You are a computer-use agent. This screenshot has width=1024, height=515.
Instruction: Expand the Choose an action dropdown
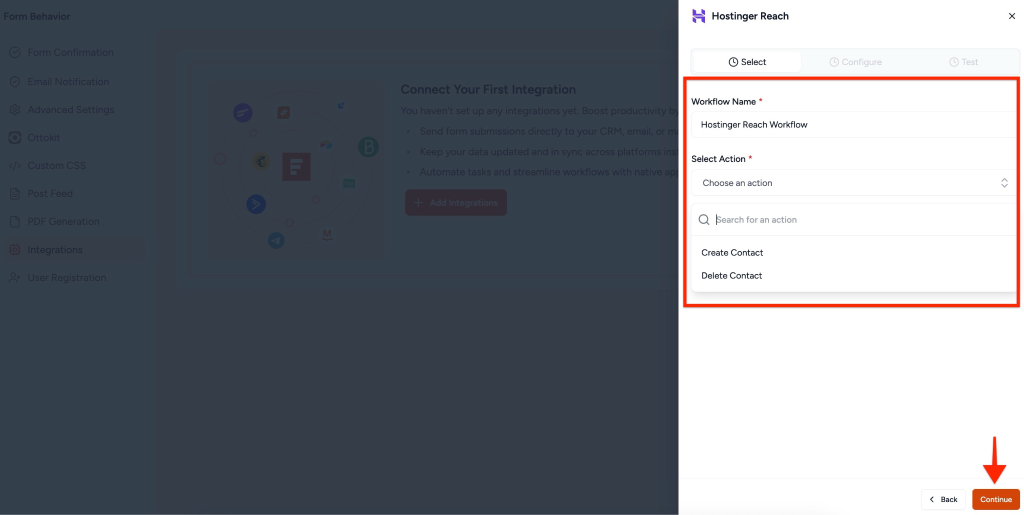pyautogui.click(x=853, y=183)
